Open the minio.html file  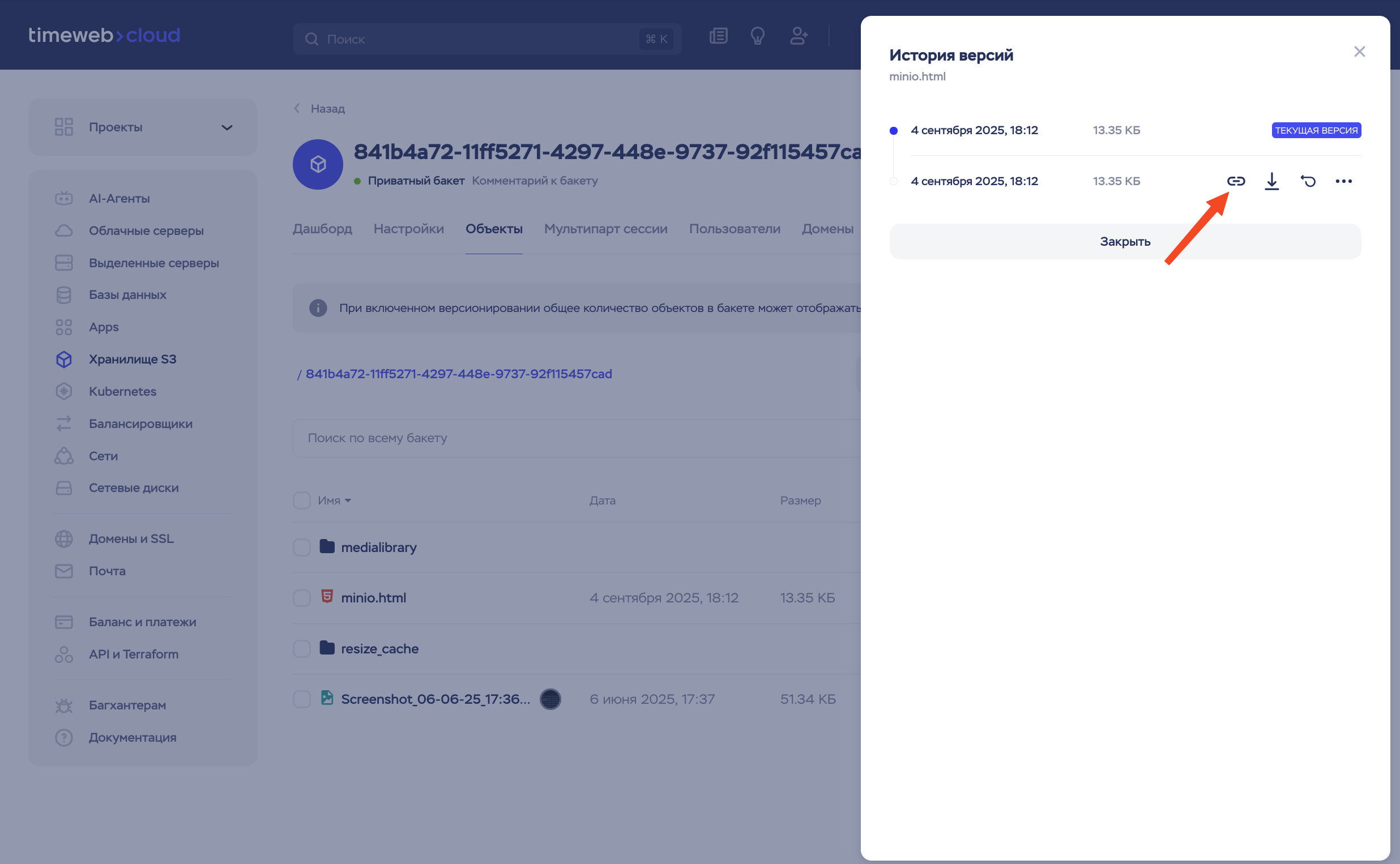(374, 598)
